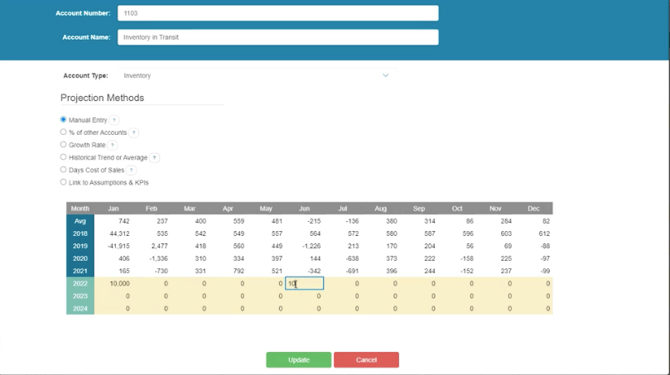Click the green Update button
Viewport: 670px width, 375px height.
coord(299,360)
